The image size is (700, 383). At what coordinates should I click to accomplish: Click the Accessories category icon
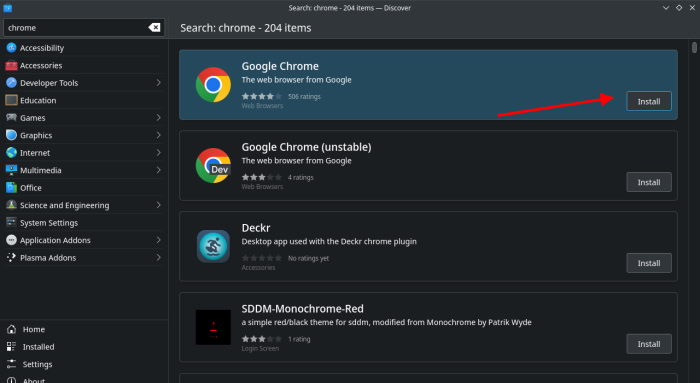12,66
